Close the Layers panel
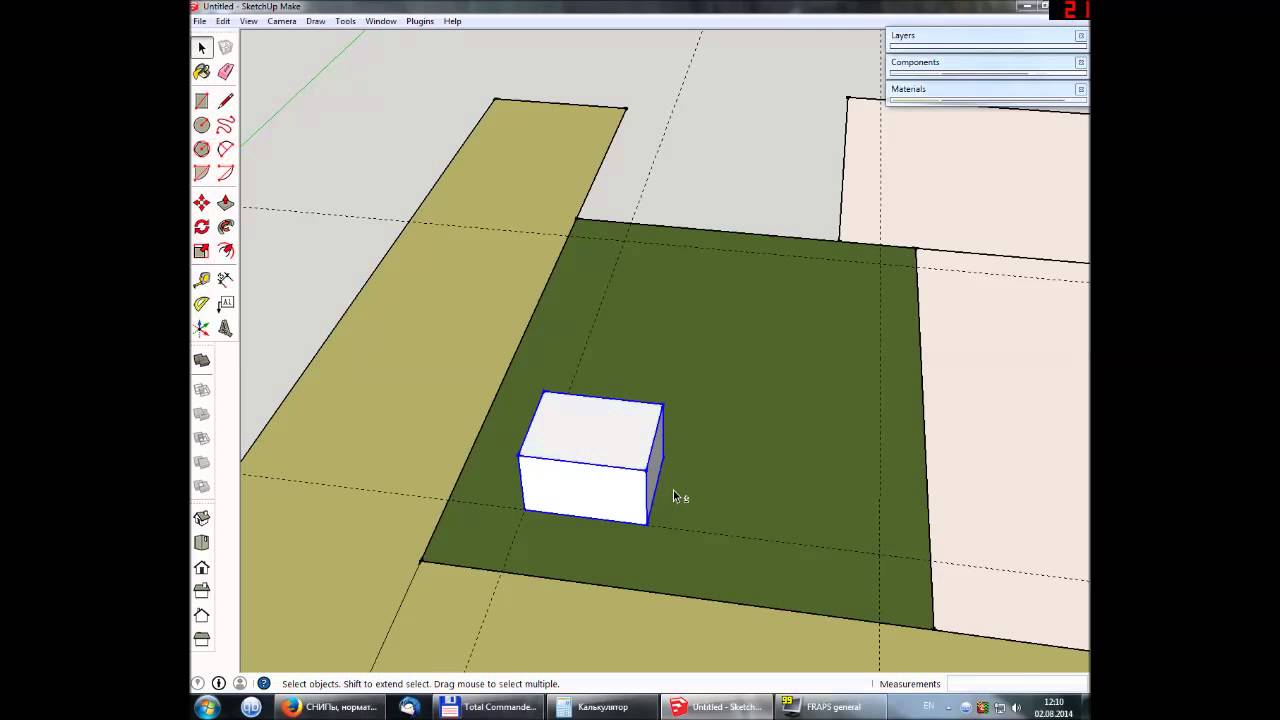The image size is (1280, 720). point(1081,35)
